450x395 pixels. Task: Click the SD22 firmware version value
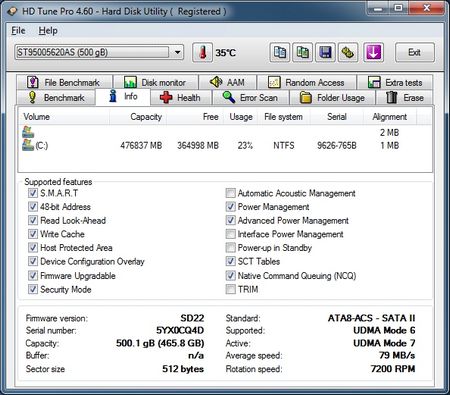tap(192, 318)
